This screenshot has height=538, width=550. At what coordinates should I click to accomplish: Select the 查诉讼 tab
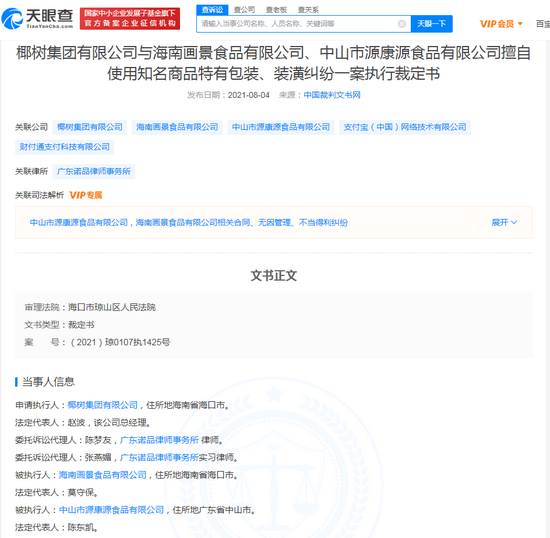click(x=212, y=10)
